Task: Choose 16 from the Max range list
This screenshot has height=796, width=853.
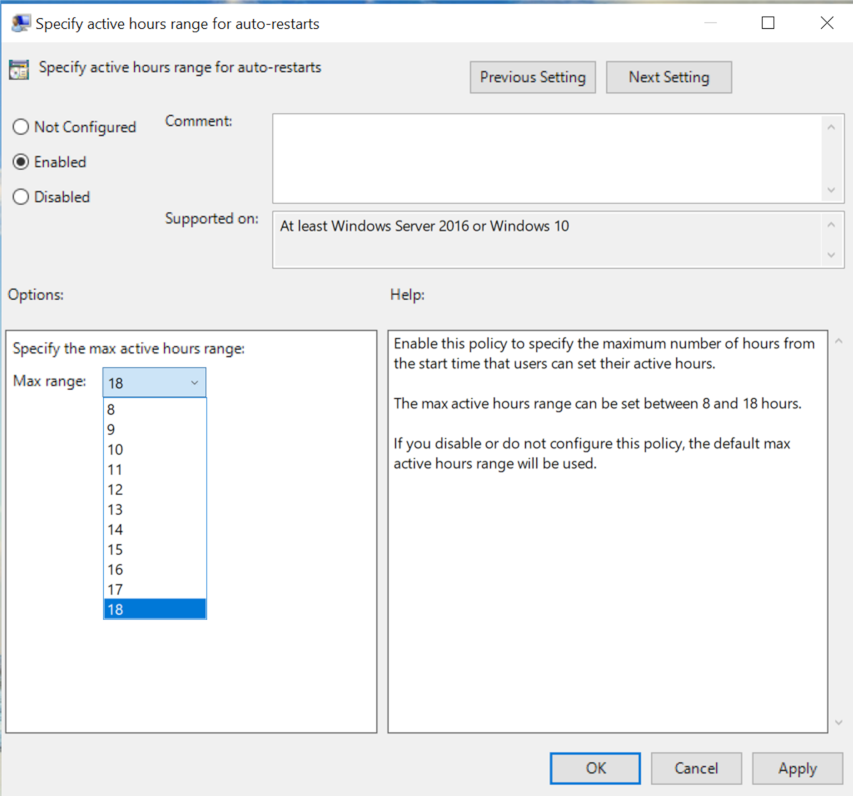Action: click(154, 570)
